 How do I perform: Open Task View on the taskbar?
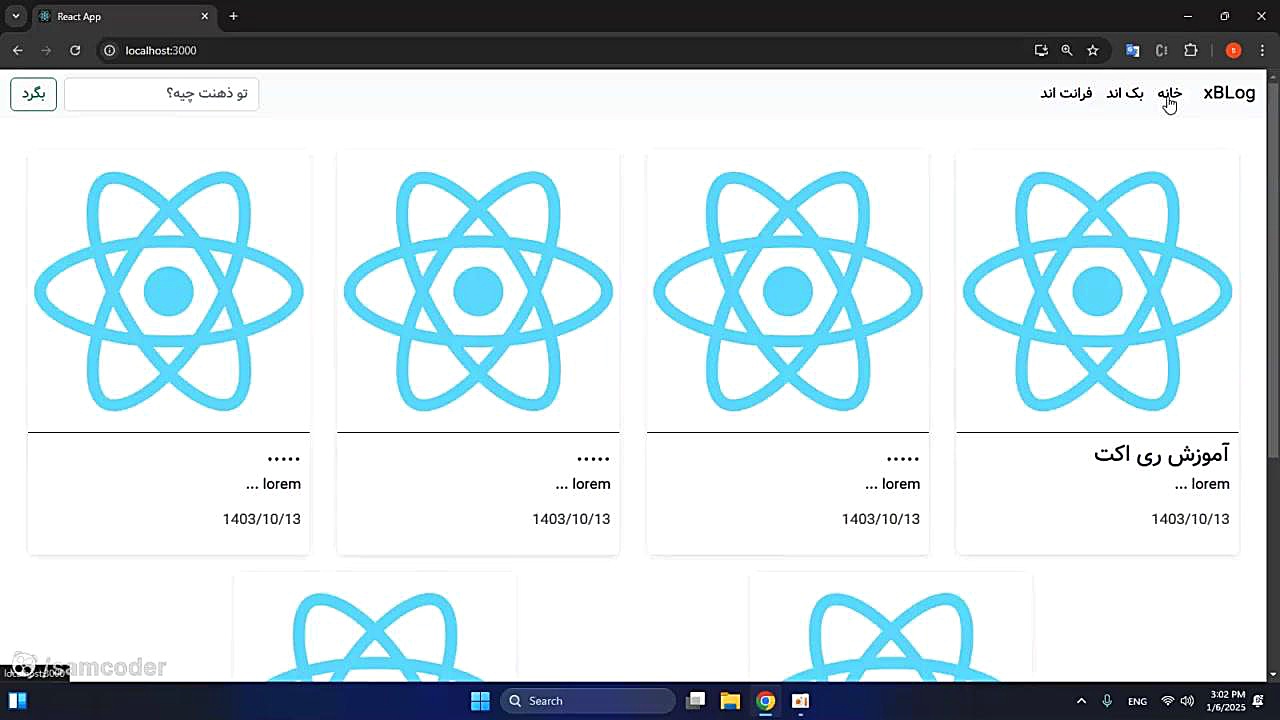696,701
